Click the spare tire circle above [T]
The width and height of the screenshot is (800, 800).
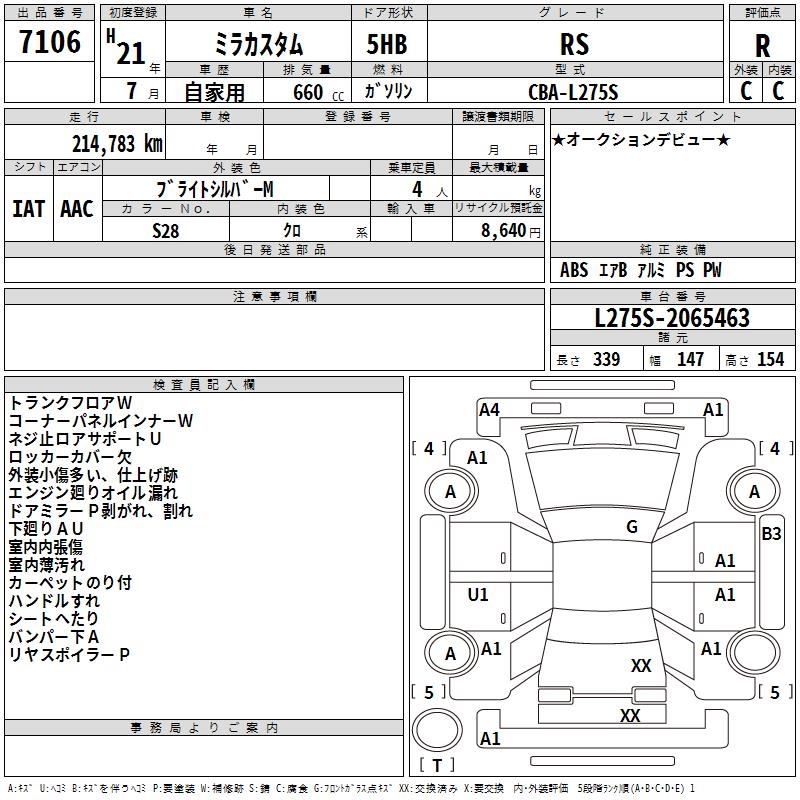[x=438, y=729]
